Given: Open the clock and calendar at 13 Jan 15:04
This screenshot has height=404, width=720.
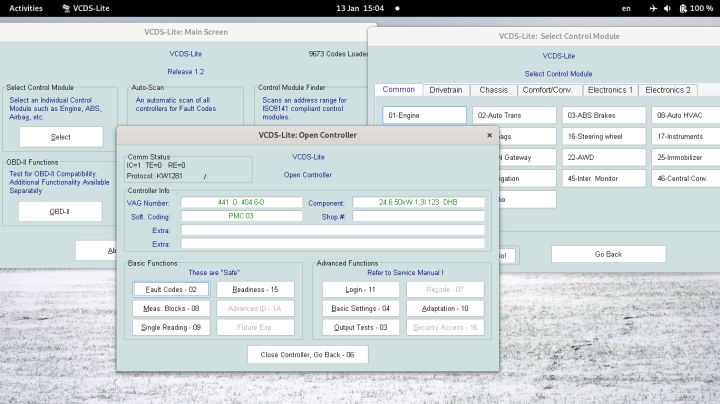Looking at the screenshot, I should pyautogui.click(x=360, y=8).
